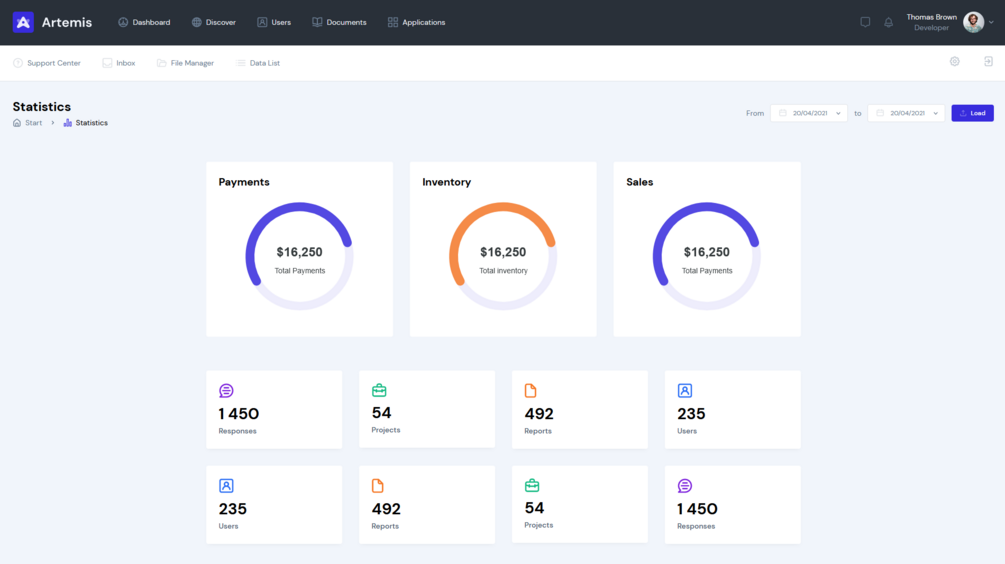The height and width of the screenshot is (564, 1005).
Task: Open the Dashboard menu
Action: [x=144, y=22]
